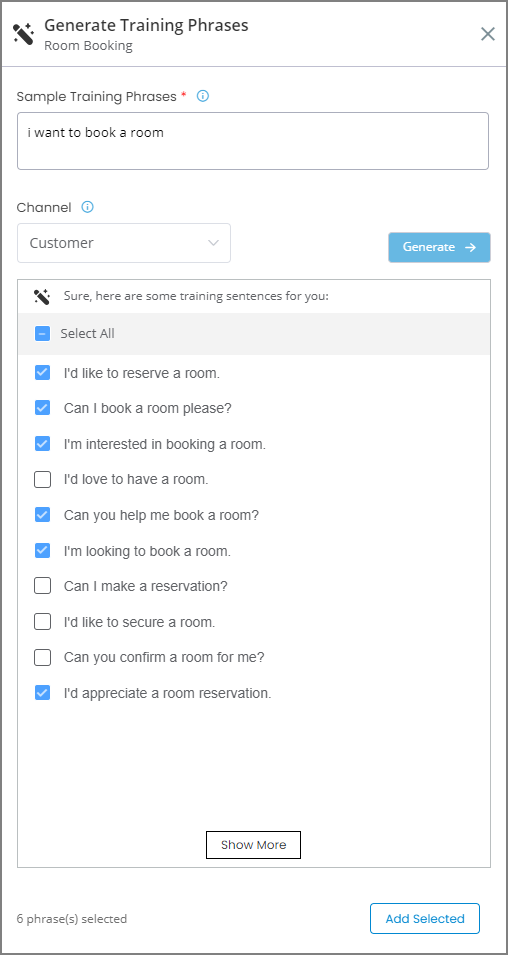Uncheck "I'd appreciate a room reservation."
The height and width of the screenshot is (955, 508).
[42, 693]
